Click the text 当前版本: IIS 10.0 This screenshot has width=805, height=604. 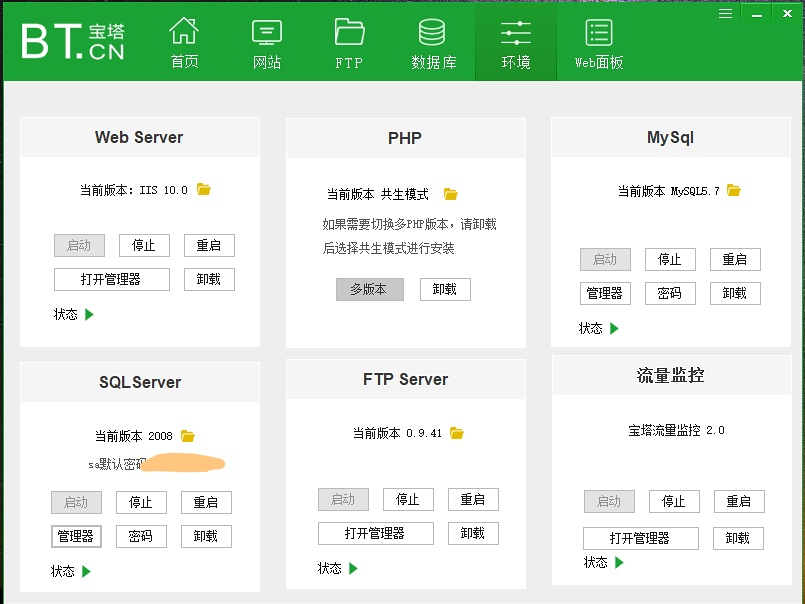pyautogui.click(x=133, y=190)
